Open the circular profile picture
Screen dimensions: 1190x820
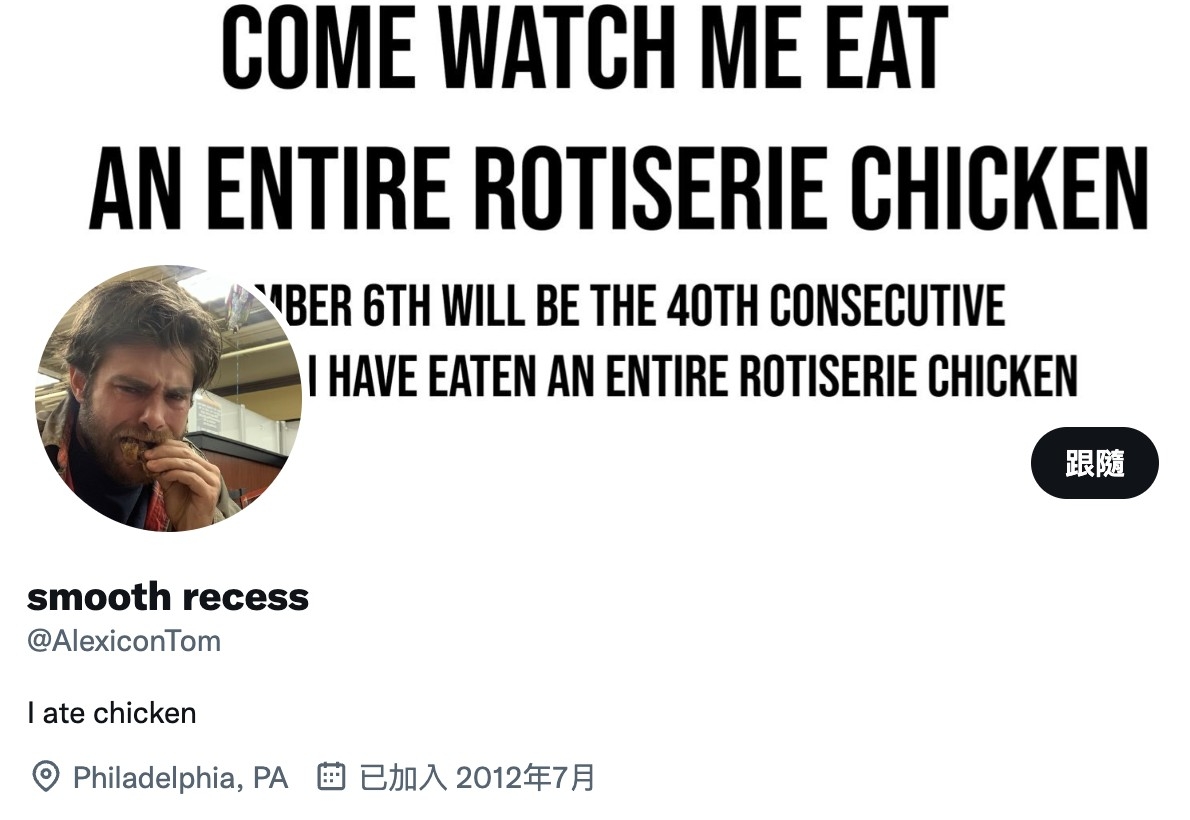168,398
